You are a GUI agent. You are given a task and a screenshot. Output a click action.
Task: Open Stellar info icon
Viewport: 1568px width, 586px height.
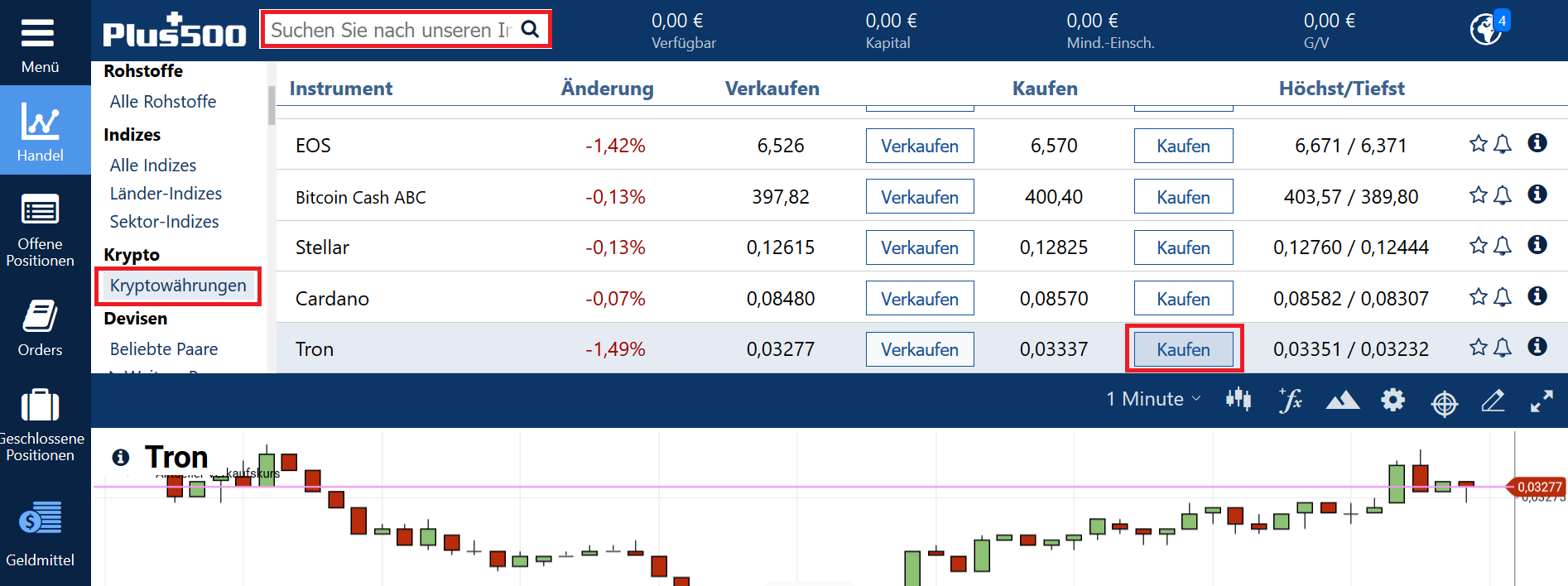(x=1537, y=244)
